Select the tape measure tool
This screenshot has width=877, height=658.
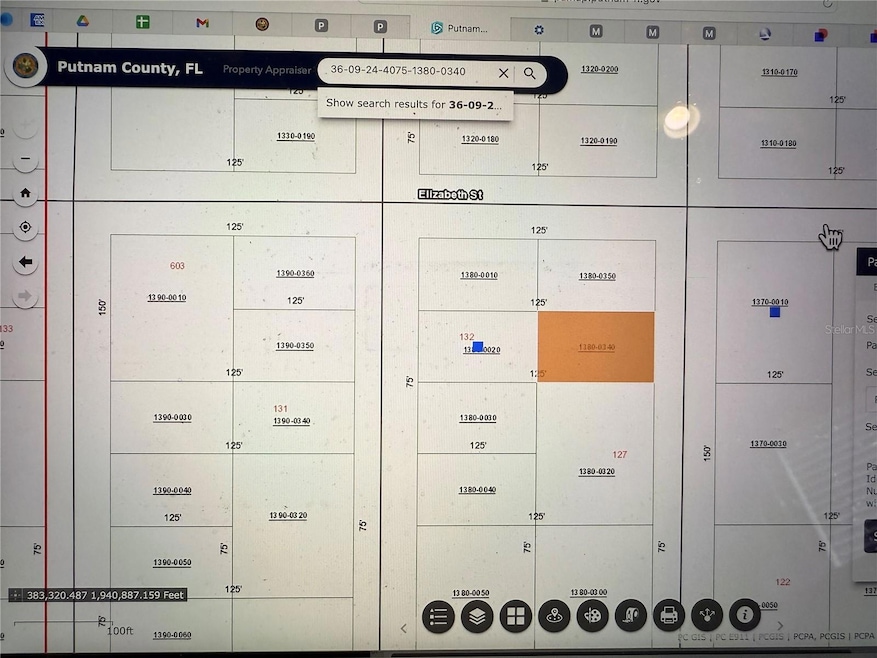[x=631, y=616]
